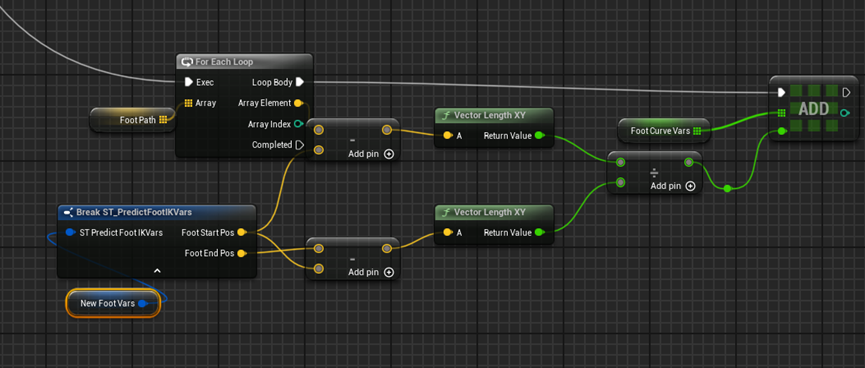Click the Foot Start Pos output pin
865x368 pixels.
tap(241, 233)
